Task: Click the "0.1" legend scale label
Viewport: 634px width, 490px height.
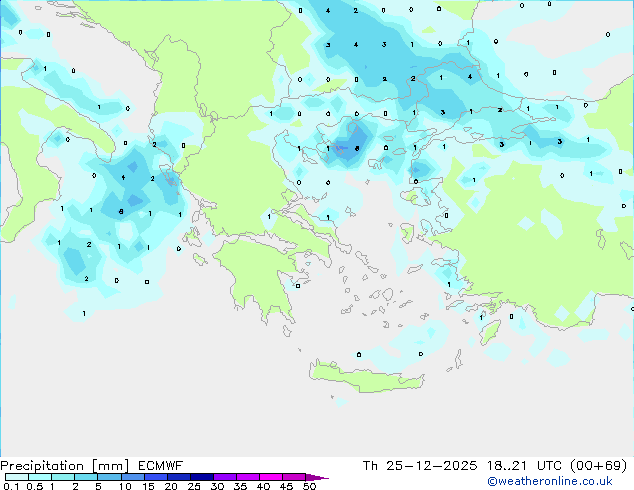Action: (11, 486)
